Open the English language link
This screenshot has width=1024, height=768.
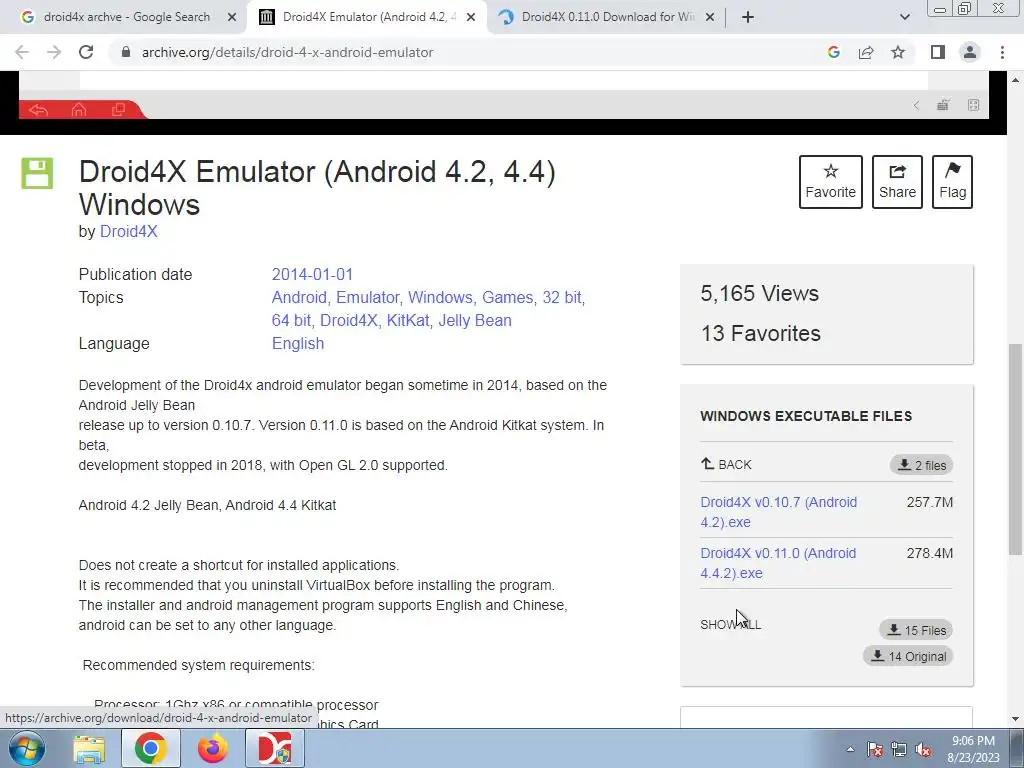(298, 344)
